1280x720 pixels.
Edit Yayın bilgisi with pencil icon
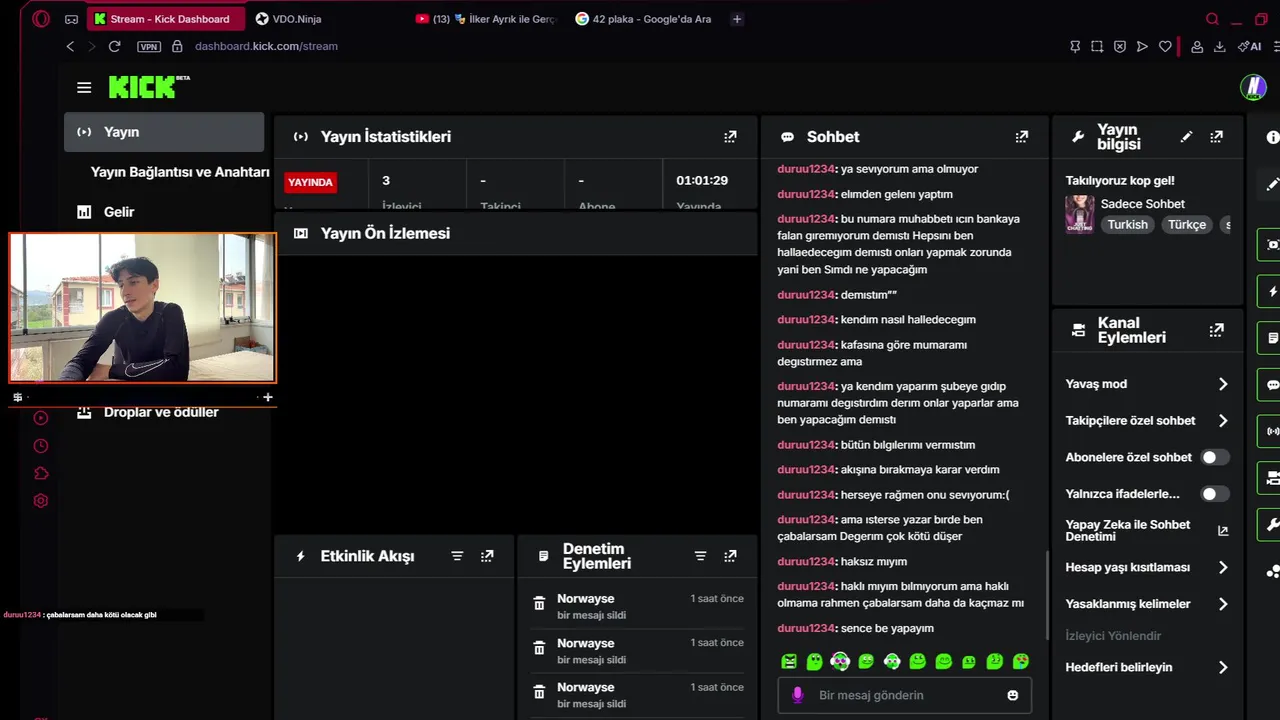coord(1186,137)
